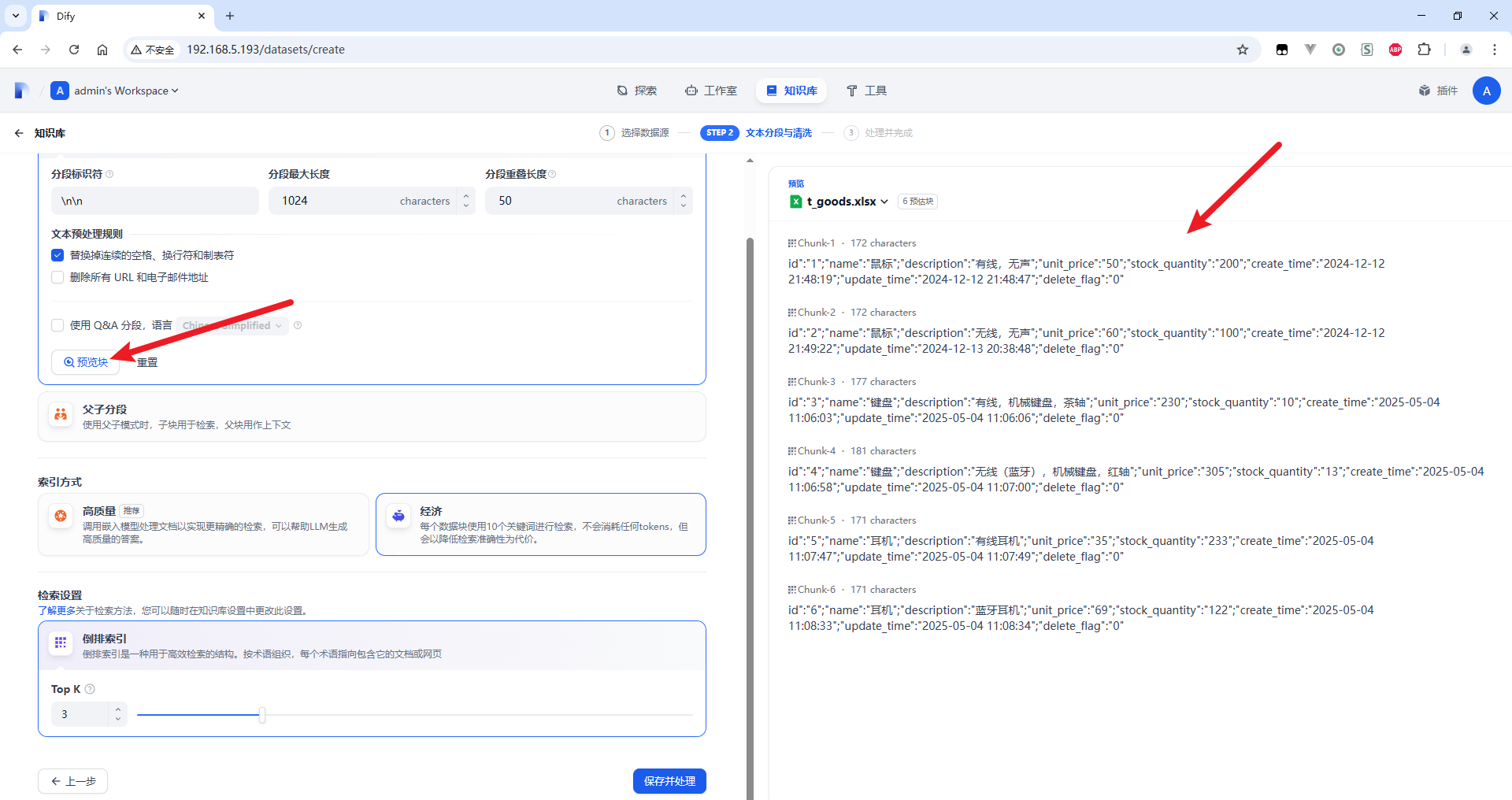Click the t_goods.xlsx Excel file icon
This screenshot has height=800, width=1512.
(796, 202)
